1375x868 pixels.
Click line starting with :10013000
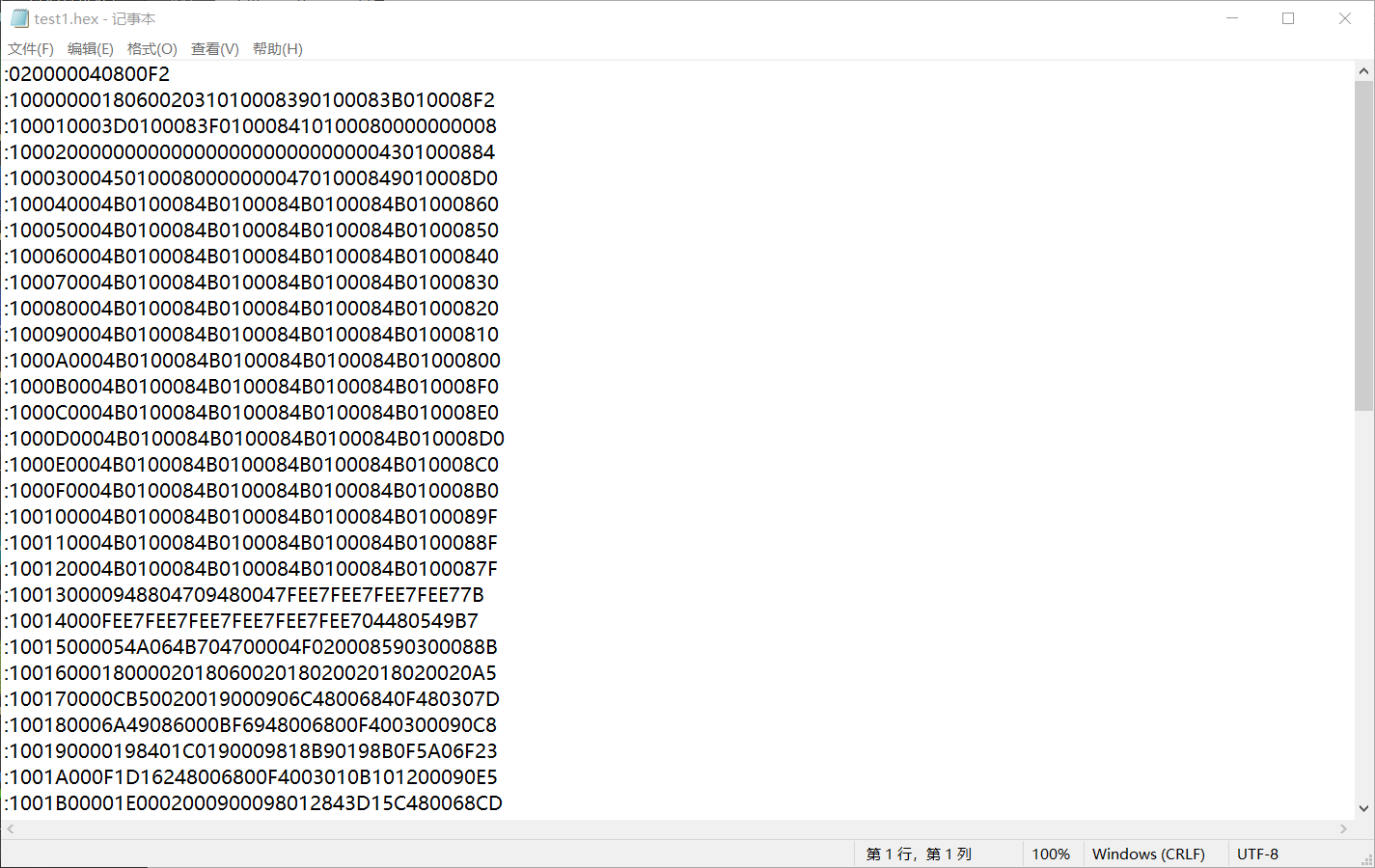point(244,595)
